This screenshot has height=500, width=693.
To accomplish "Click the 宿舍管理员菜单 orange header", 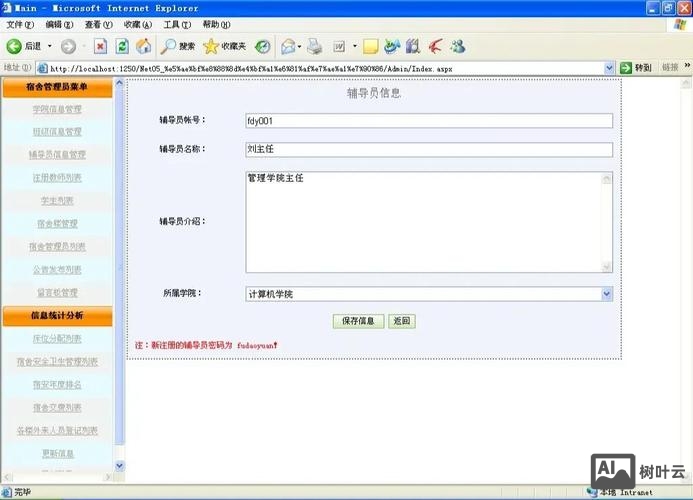I will 57,87.
